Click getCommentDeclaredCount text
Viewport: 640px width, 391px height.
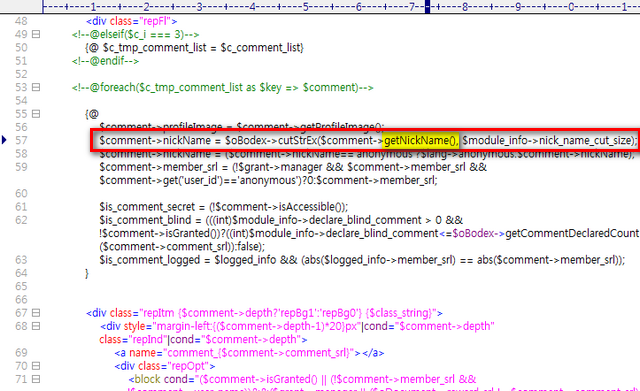tap(572, 233)
